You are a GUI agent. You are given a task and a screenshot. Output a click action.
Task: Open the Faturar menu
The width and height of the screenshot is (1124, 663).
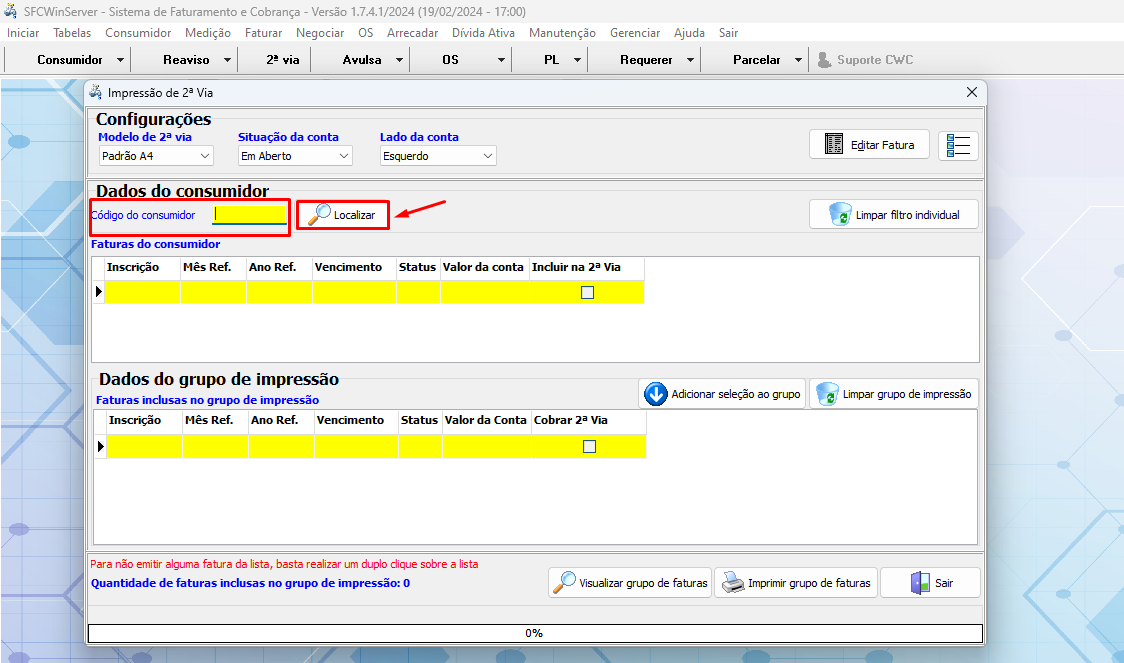(263, 33)
